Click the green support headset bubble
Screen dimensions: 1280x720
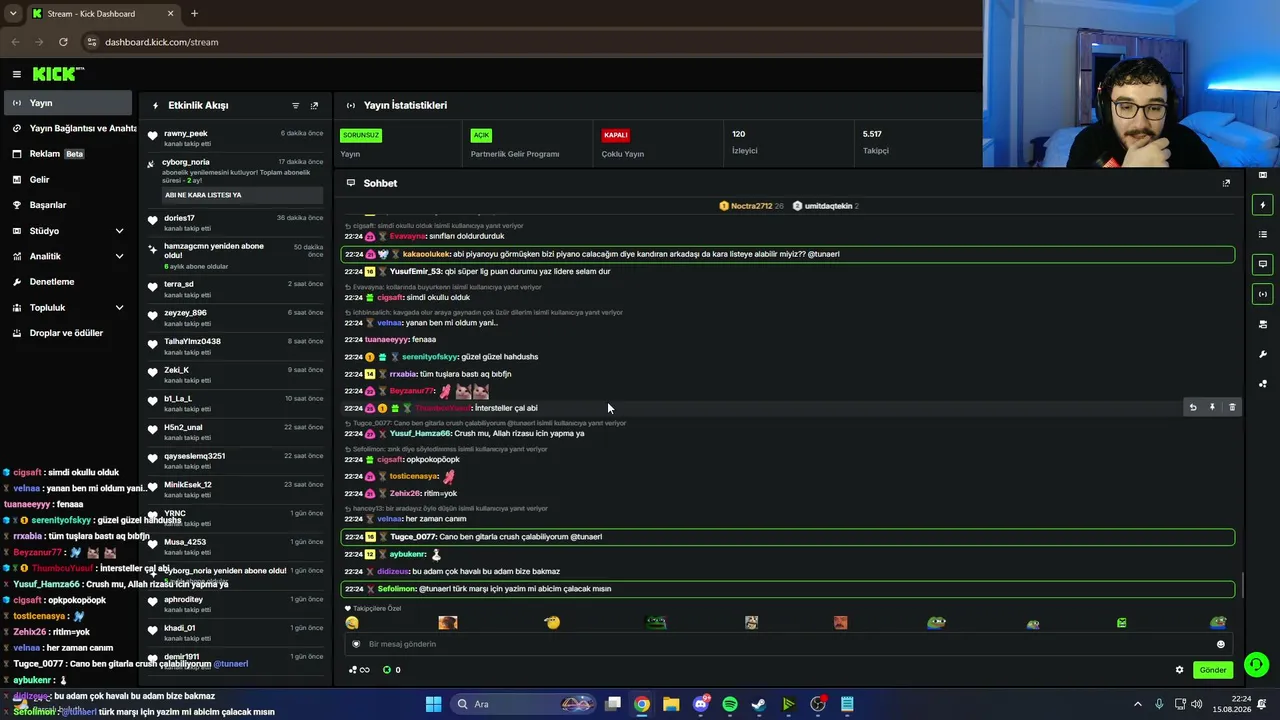coord(1256,664)
